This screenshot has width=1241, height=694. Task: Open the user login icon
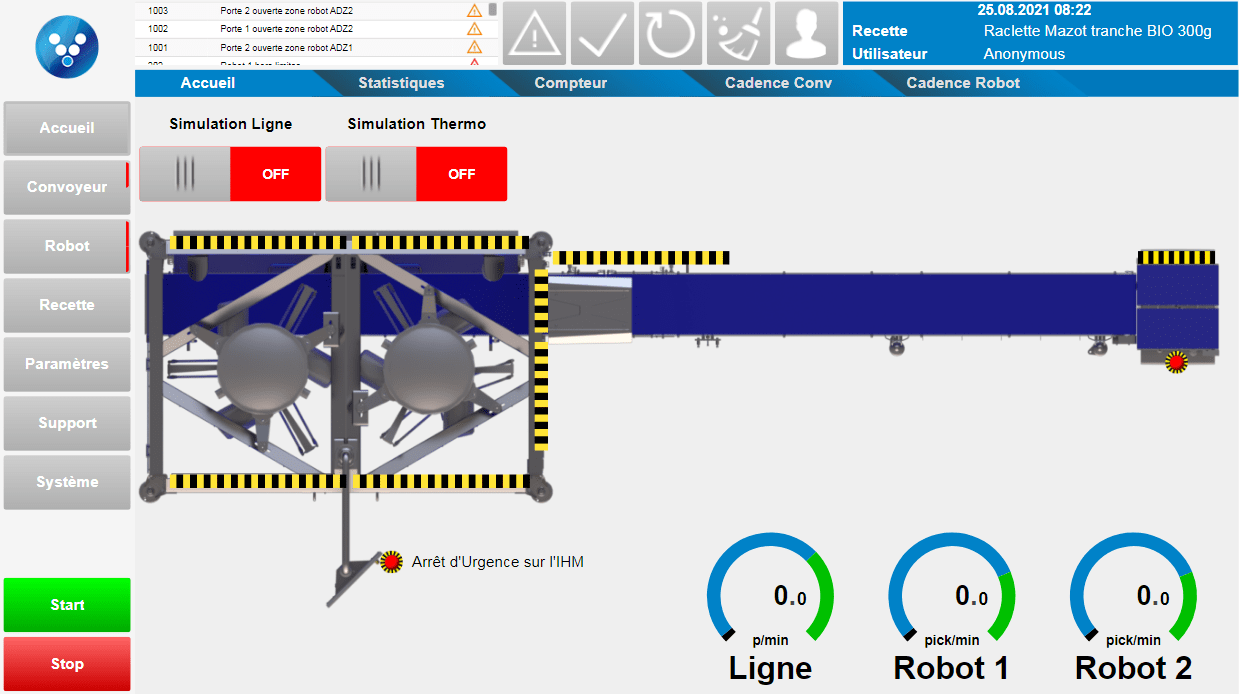(x=805, y=33)
